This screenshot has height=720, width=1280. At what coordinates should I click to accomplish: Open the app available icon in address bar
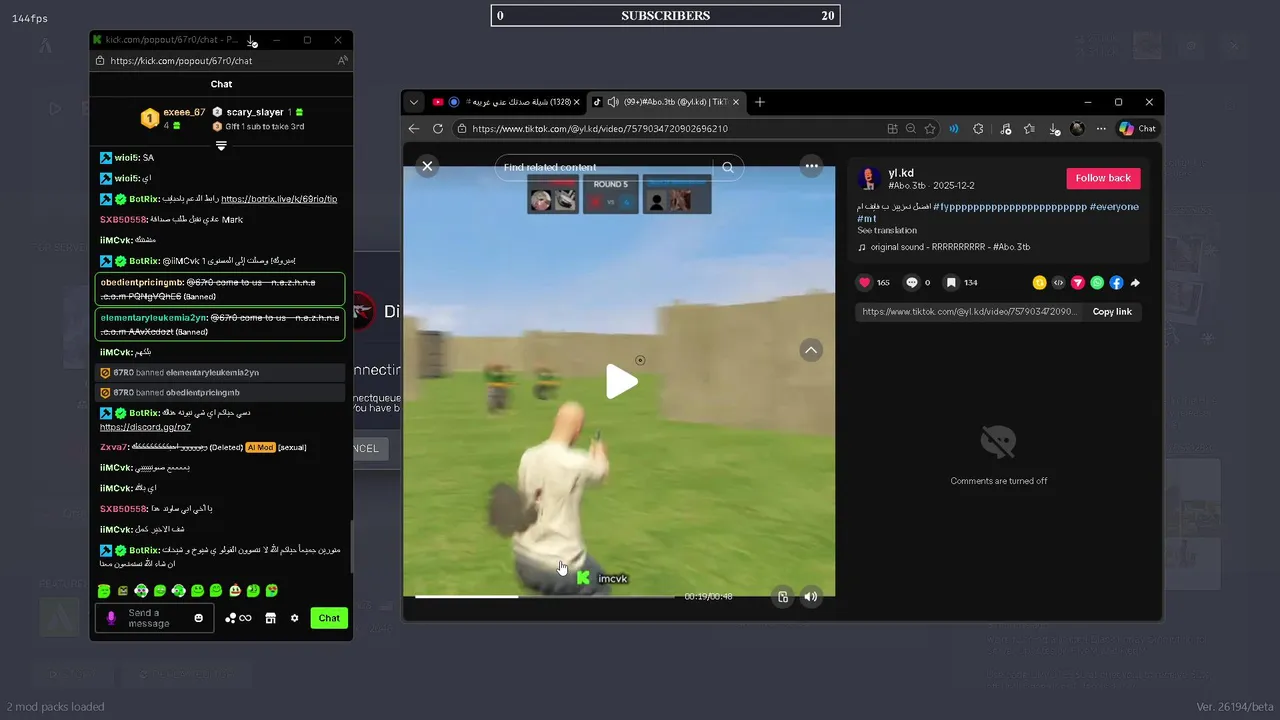pyautogui.click(x=892, y=129)
